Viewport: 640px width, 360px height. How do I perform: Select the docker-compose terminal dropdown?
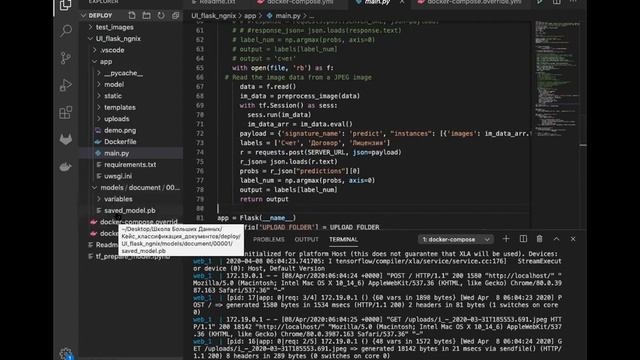456,239
